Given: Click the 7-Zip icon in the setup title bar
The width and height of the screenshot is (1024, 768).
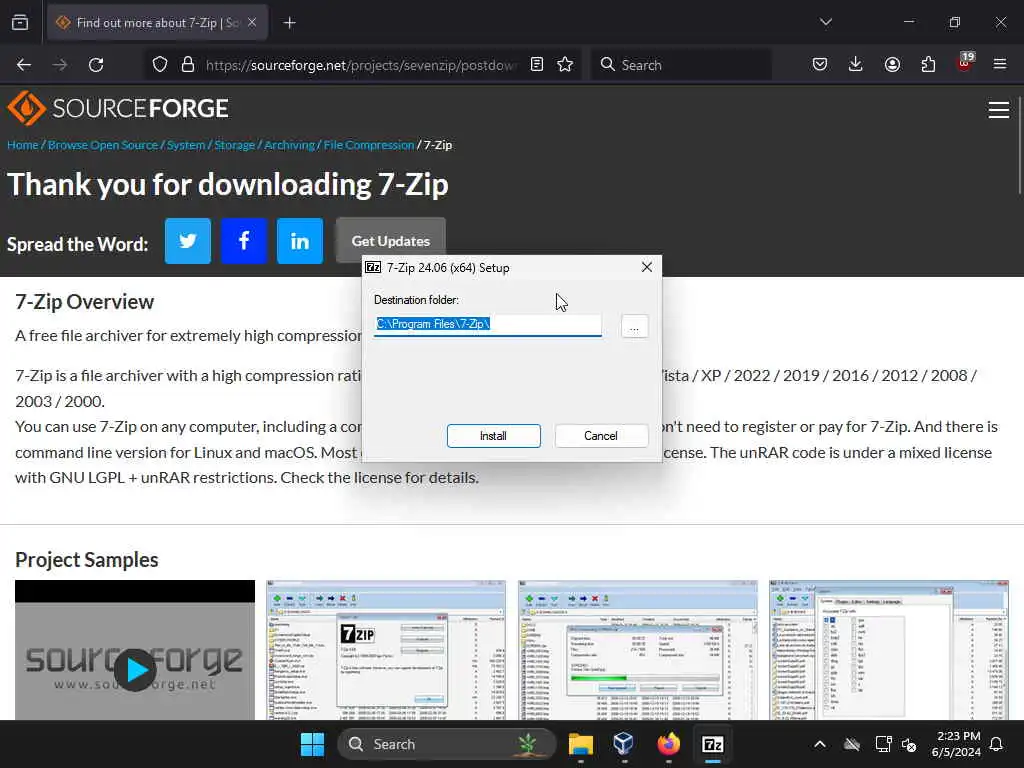Looking at the screenshot, I should [x=373, y=267].
